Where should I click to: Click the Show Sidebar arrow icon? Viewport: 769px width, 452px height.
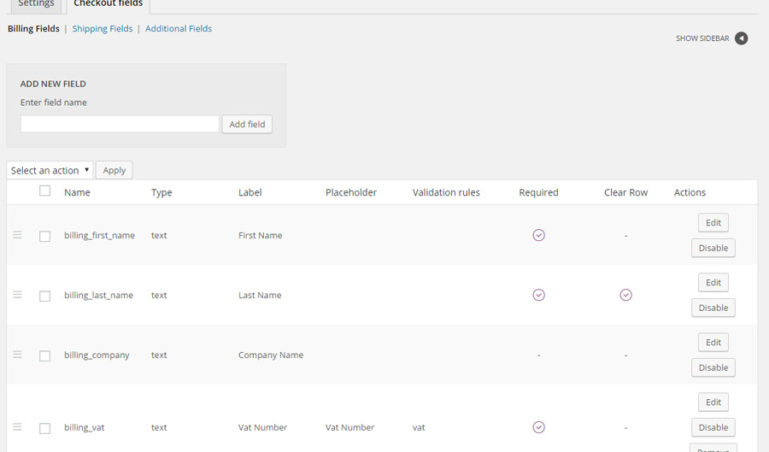[x=741, y=39]
